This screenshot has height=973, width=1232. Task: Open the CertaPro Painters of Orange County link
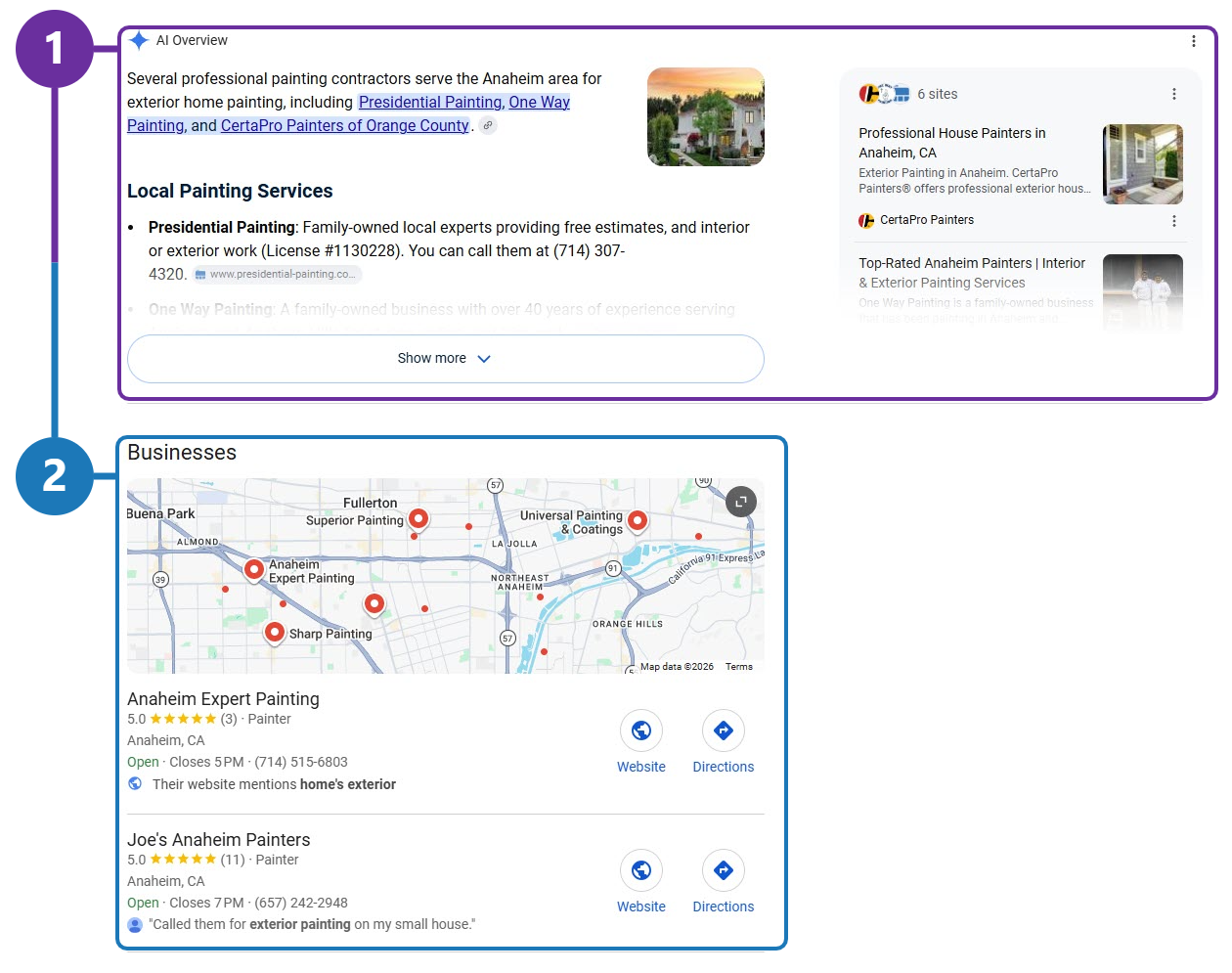(x=345, y=125)
